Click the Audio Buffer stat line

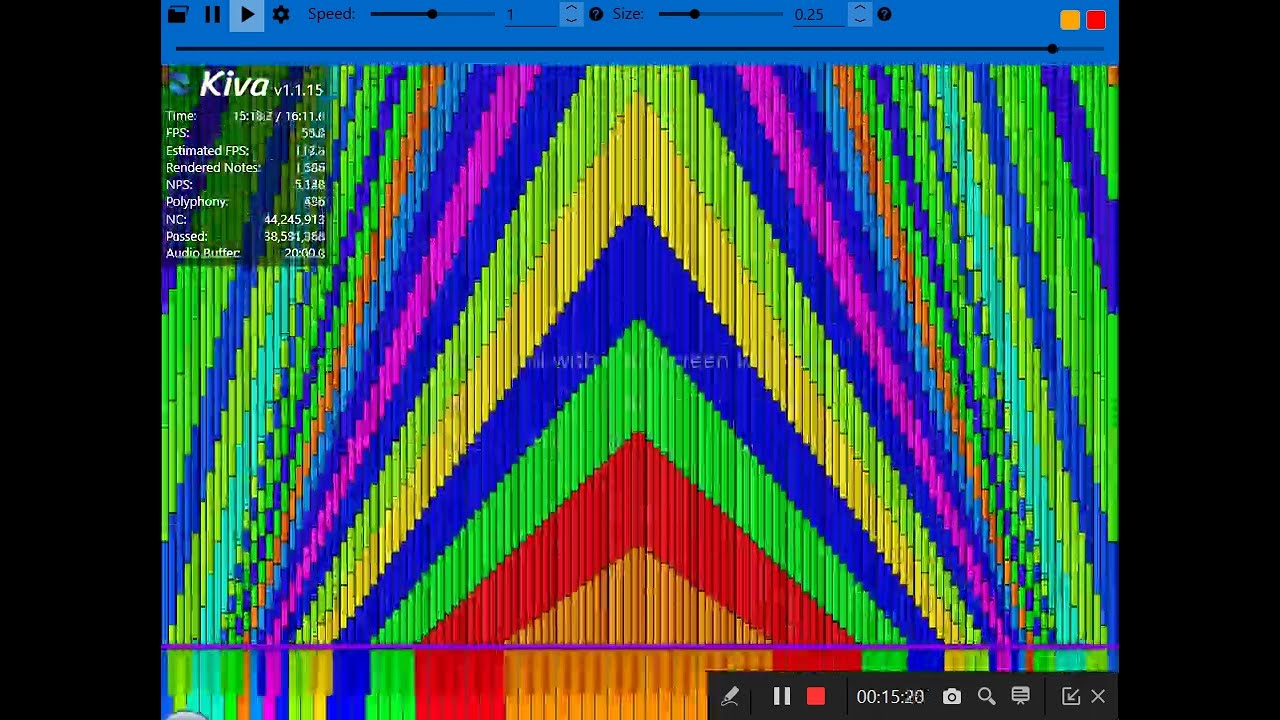pyautogui.click(x=245, y=253)
